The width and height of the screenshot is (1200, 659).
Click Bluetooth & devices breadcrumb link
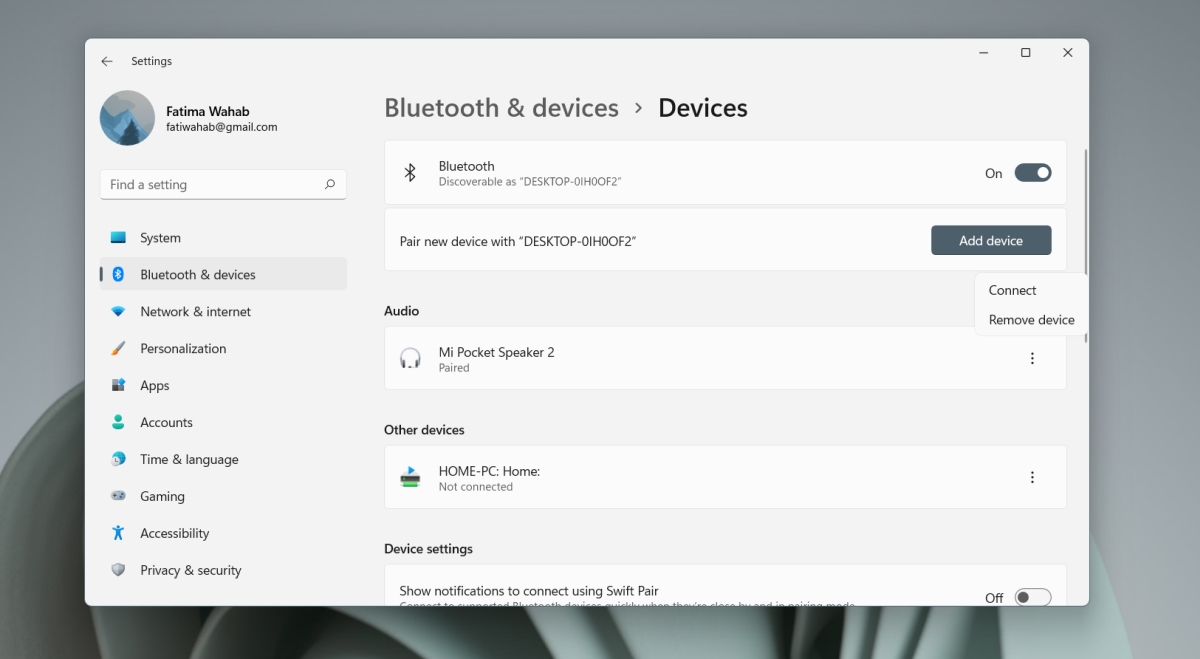[501, 108]
